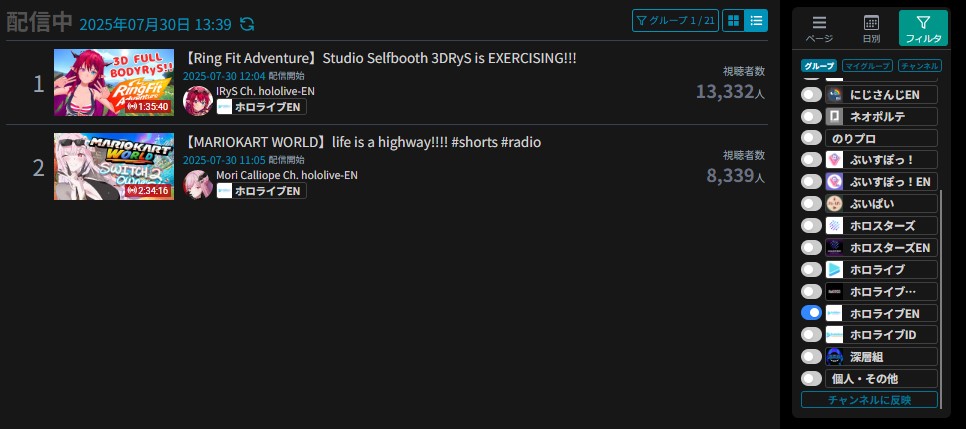Enable the ホロスターズ group toggle
The image size is (966, 429).
click(812, 225)
